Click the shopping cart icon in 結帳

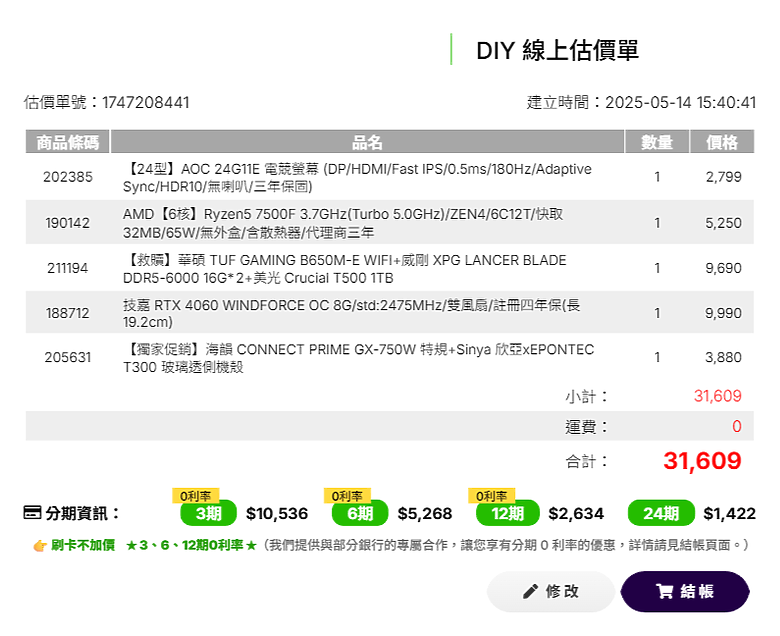coord(665,592)
